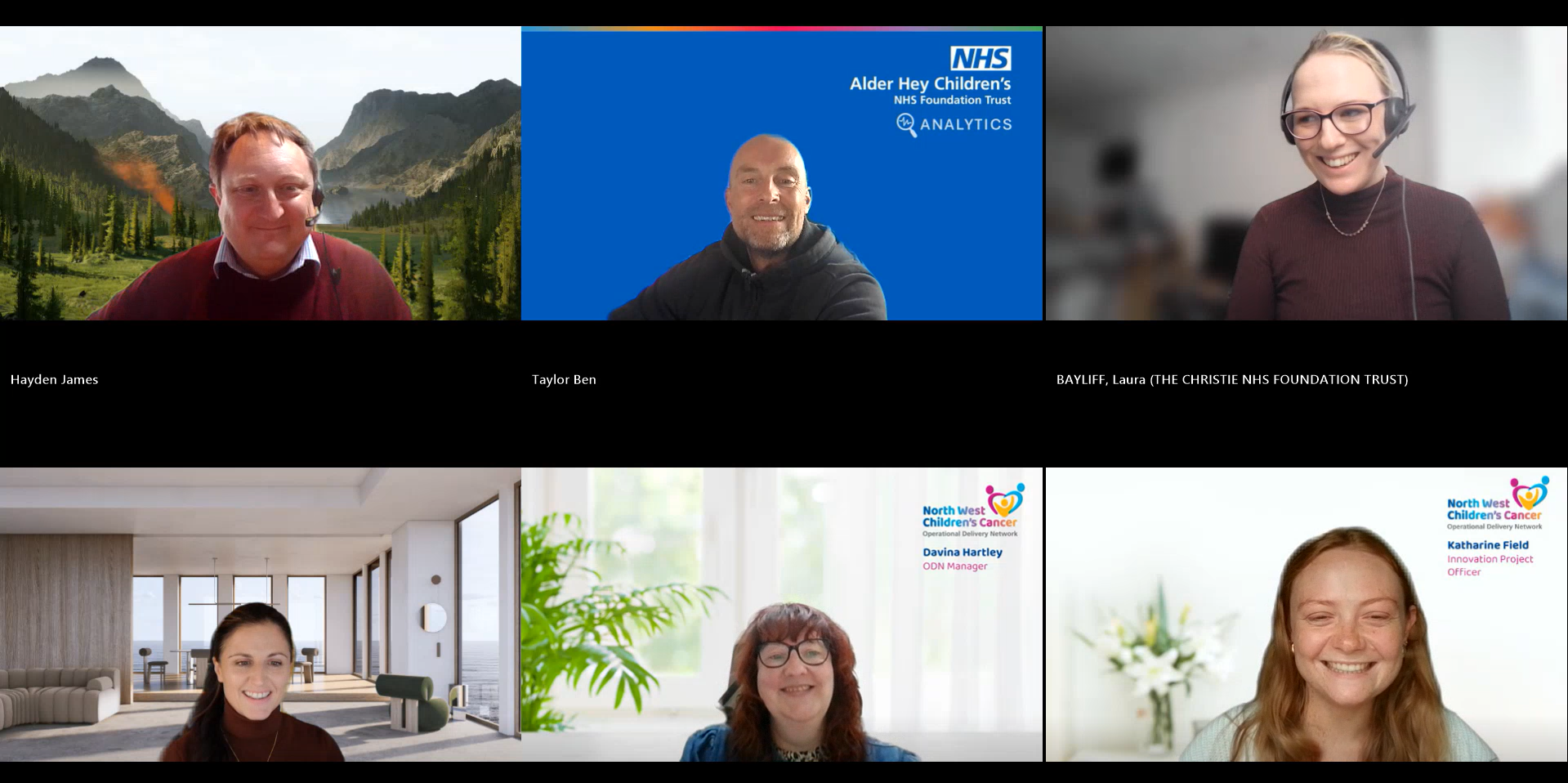Click the "Davina Hartley" name in the background
1568x783 pixels.
(x=962, y=552)
